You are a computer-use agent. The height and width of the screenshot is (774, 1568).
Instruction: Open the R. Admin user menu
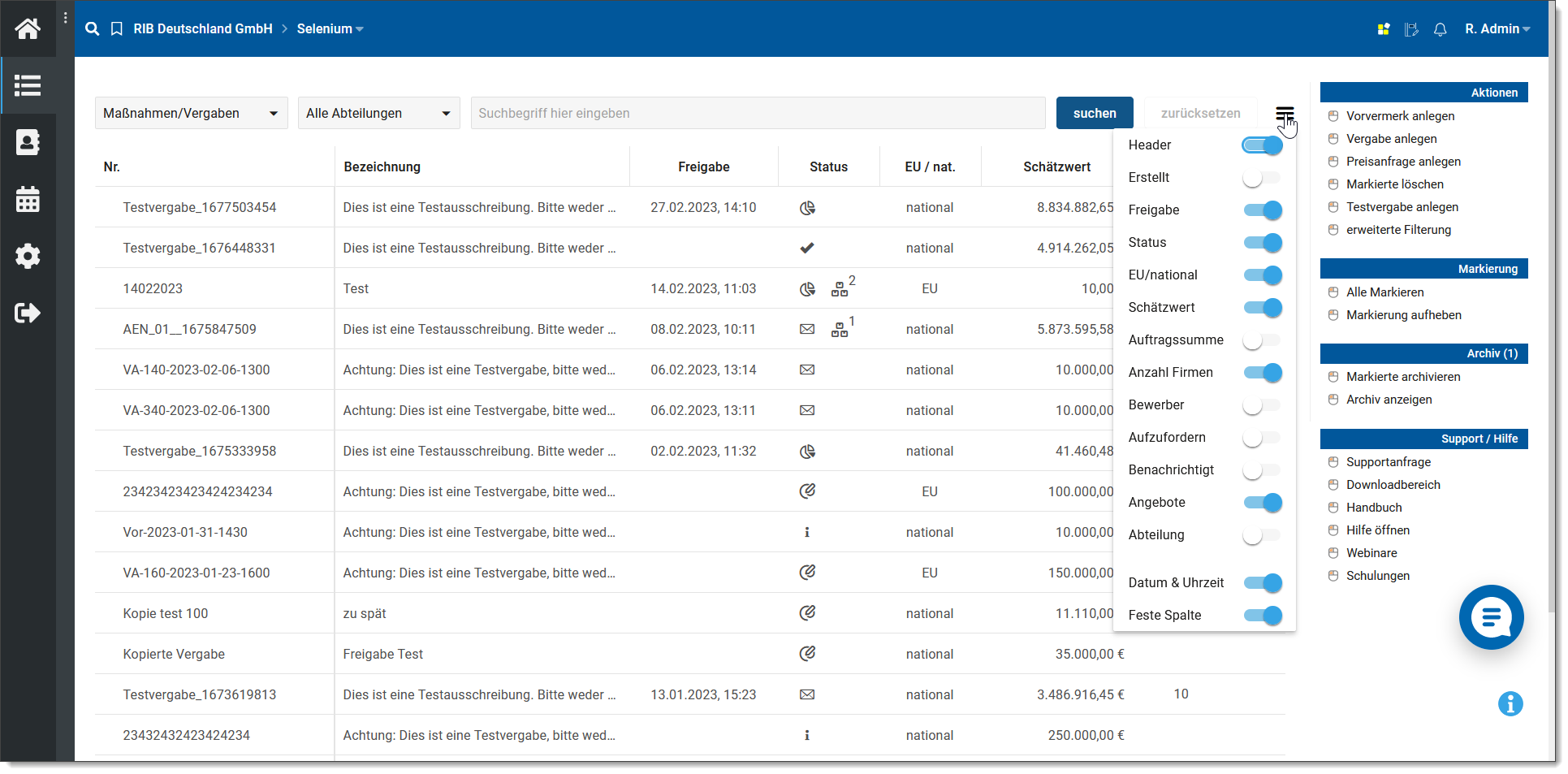(1497, 29)
